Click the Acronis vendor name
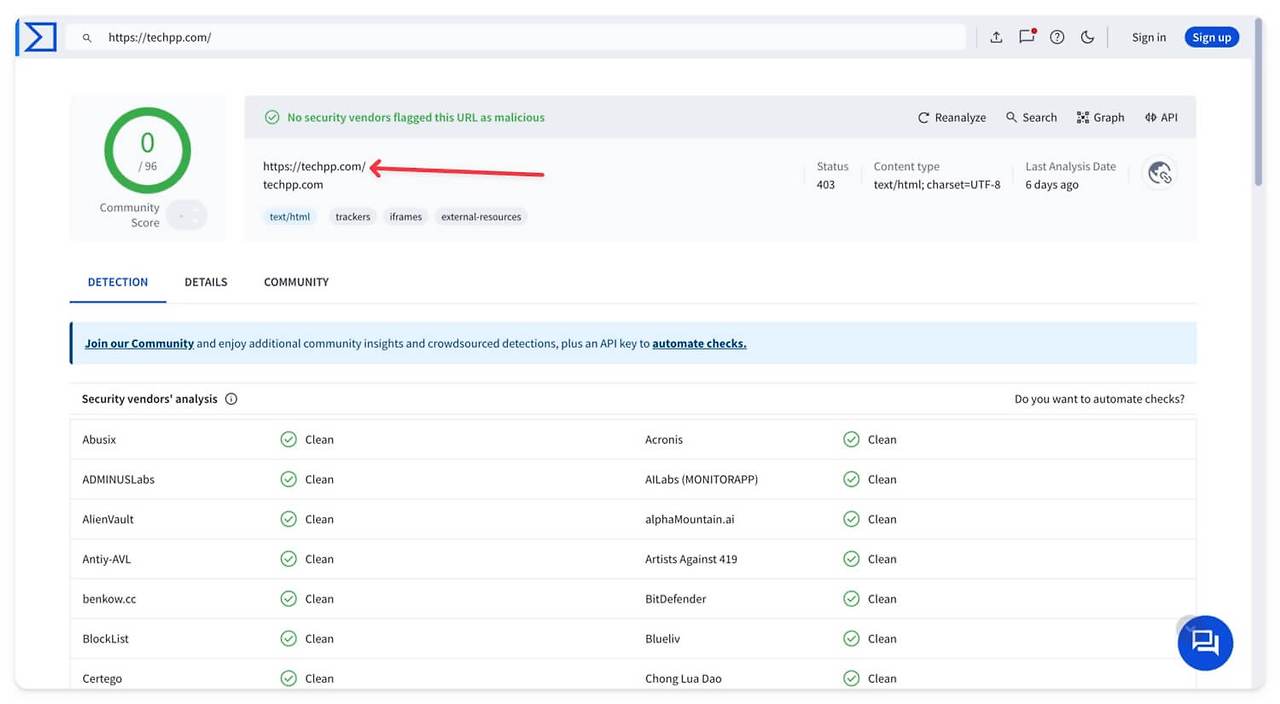1280x704 pixels. pyautogui.click(x=664, y=439)
